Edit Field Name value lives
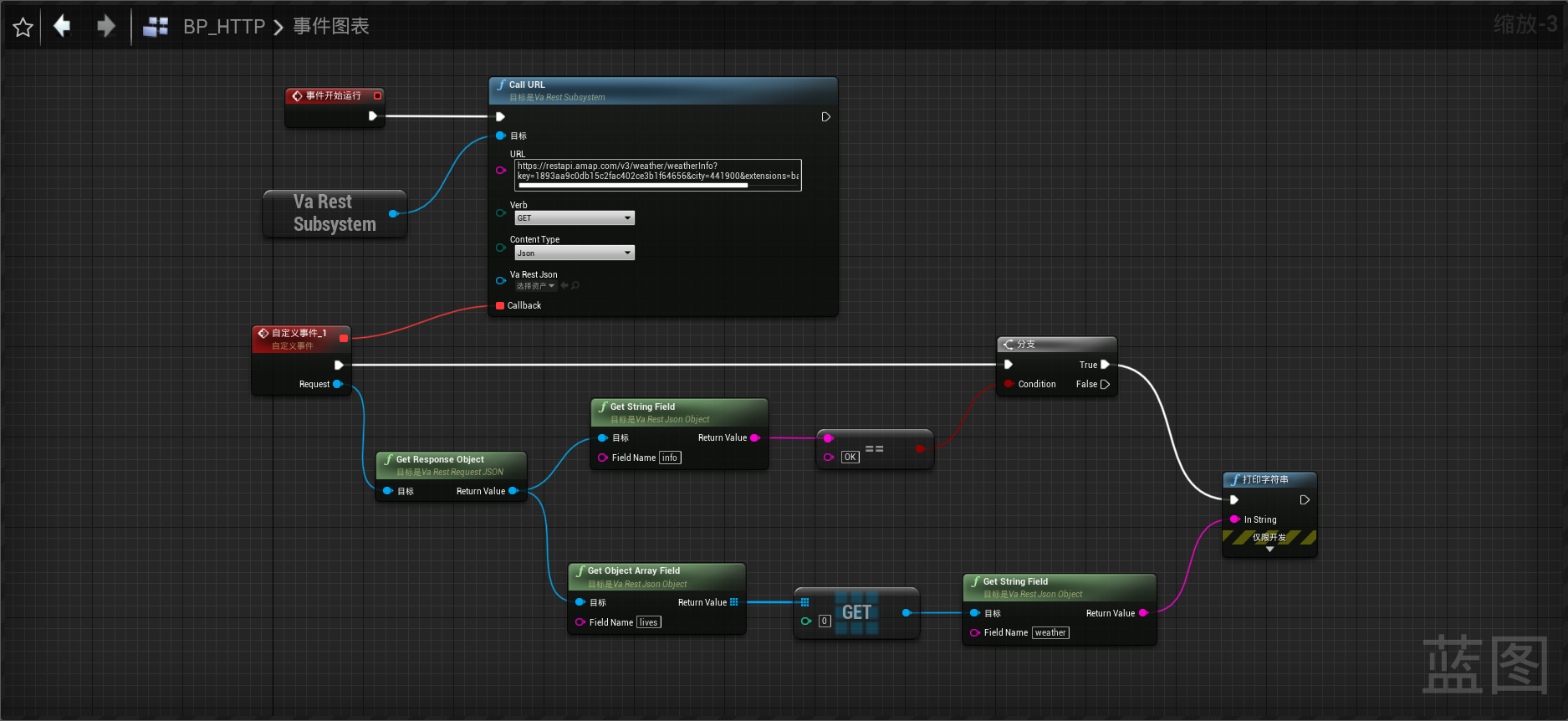 click(648, 622)
